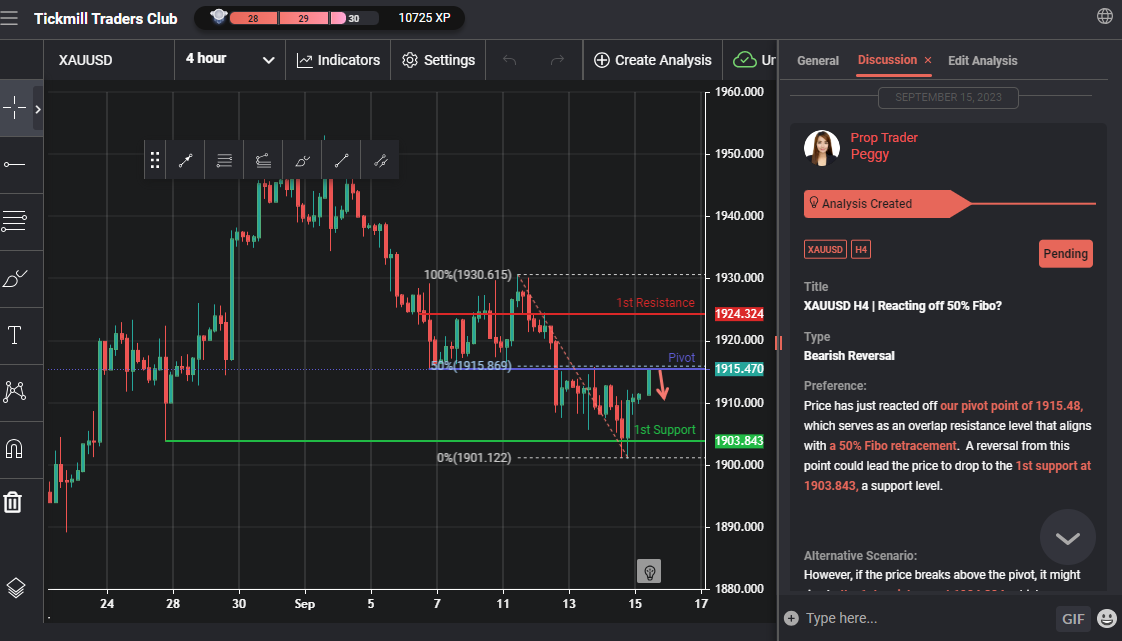The height and width of the screenshot is (641, 1122).
Task: Pick Fib retracement in floating toolbar
Action: [x=224, y=160]
